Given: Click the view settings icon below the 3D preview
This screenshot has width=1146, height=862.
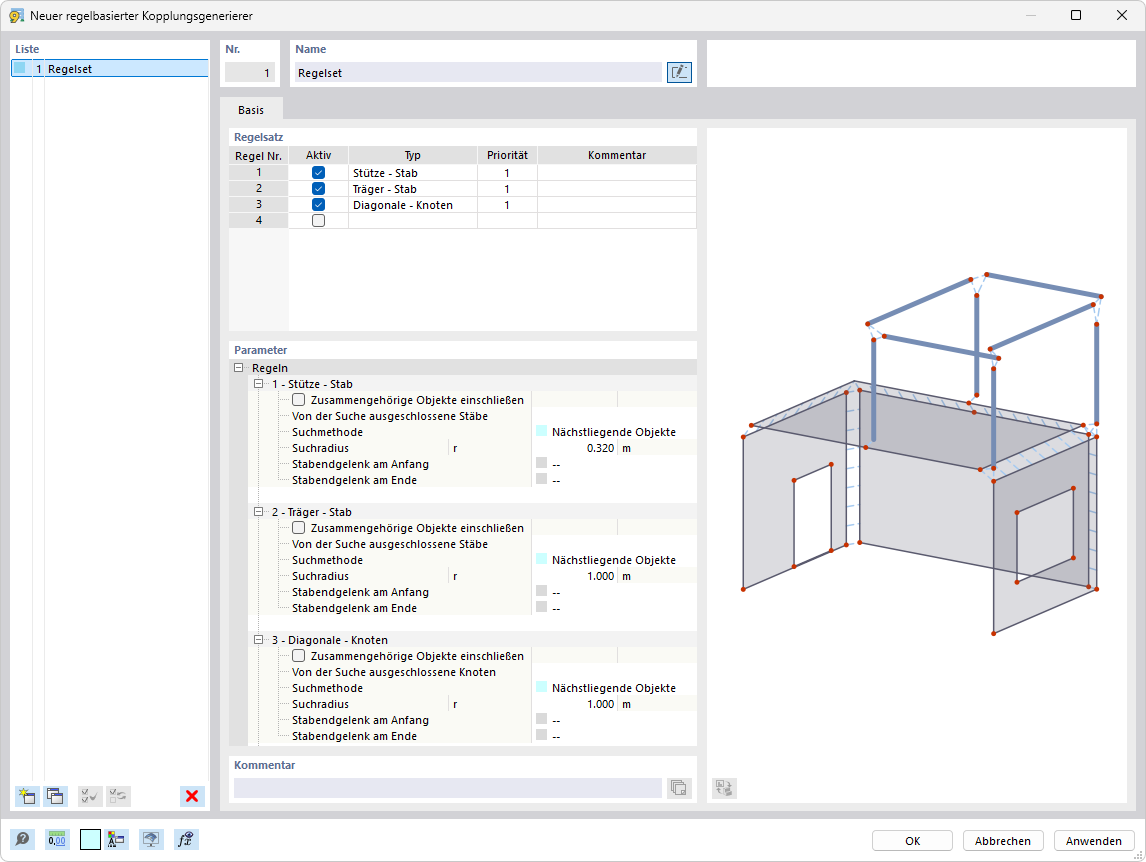Looking at the screenshot, I should click(x=724, y=788).
